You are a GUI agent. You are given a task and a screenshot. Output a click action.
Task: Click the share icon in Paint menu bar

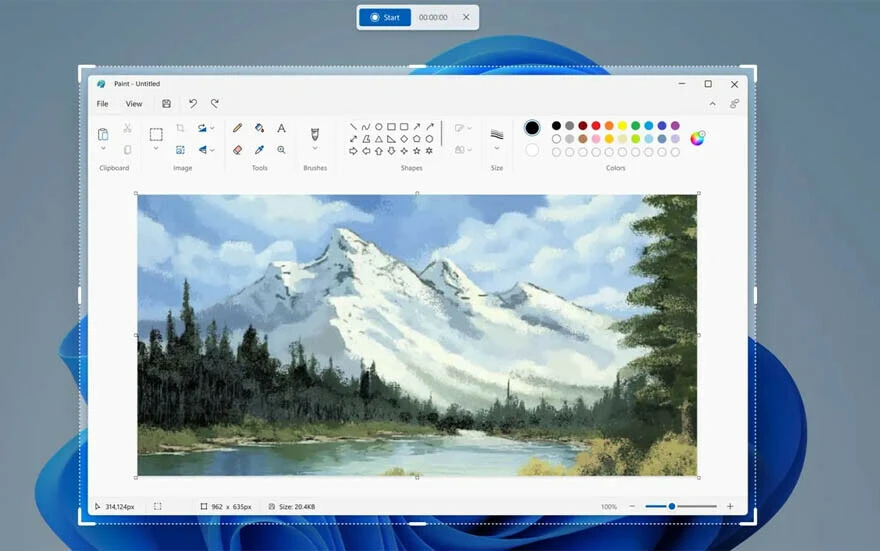734,104
